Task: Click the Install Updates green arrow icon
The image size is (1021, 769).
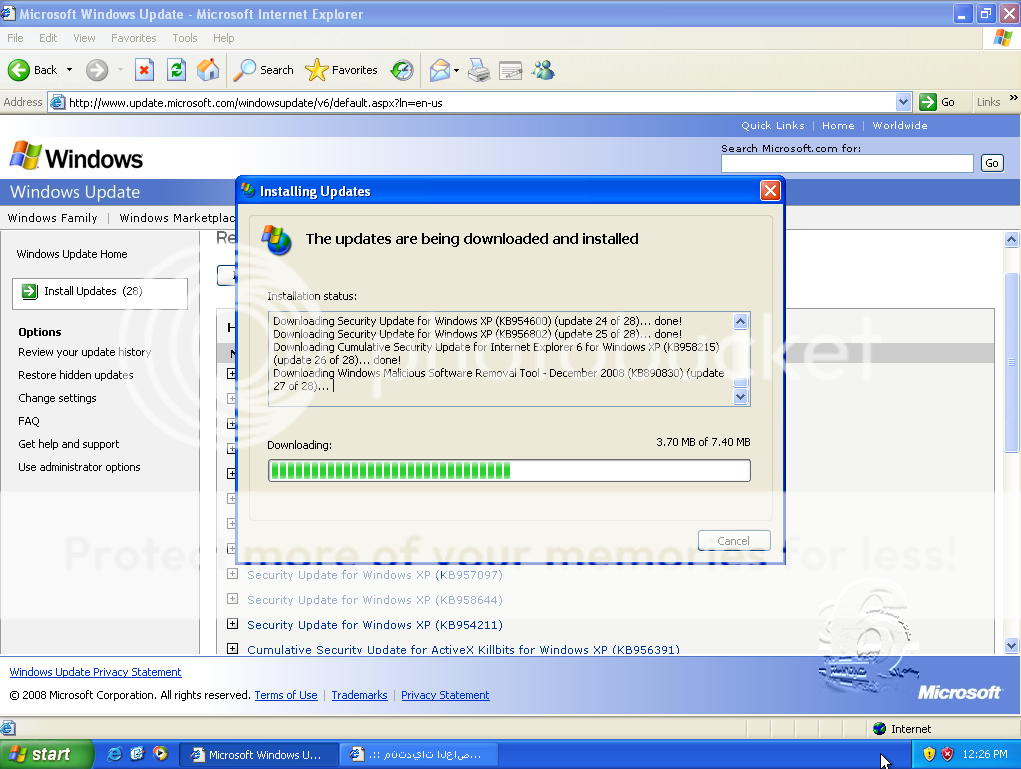Action: (x=29, y=291)
